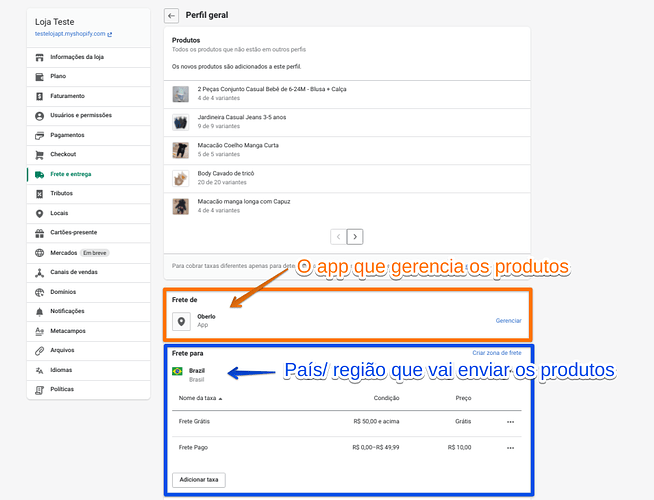Click the Canais de vendas icon
Screen dimensions: 654x500
(40, 273)
